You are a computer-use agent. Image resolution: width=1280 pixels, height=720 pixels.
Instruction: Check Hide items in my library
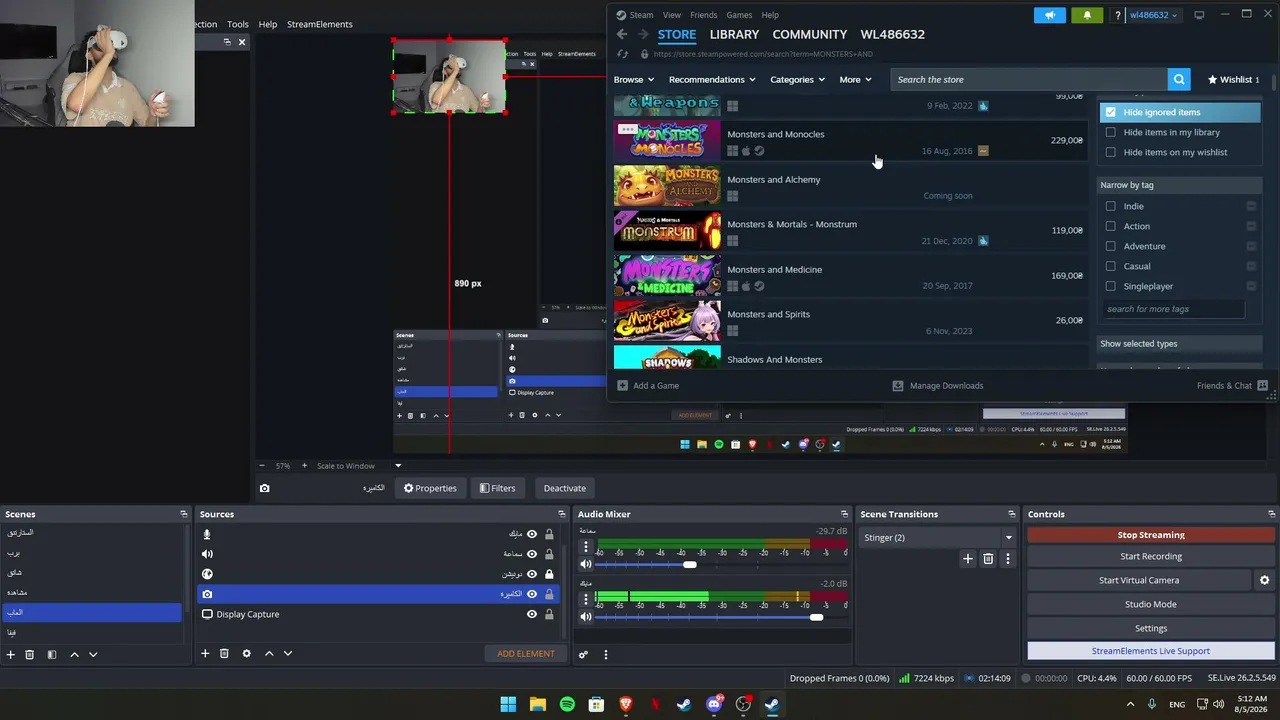[1110, 132]
